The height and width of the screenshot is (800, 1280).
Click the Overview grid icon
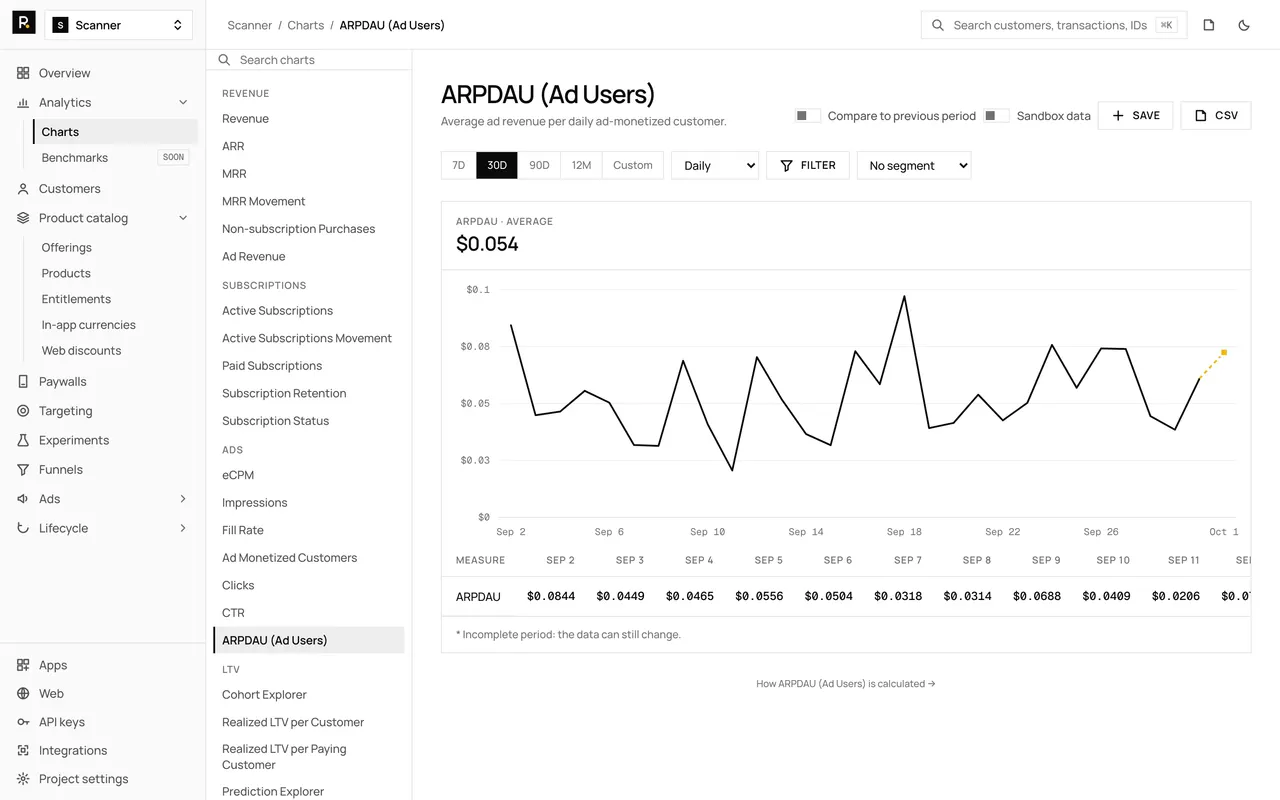click(23, 73)
